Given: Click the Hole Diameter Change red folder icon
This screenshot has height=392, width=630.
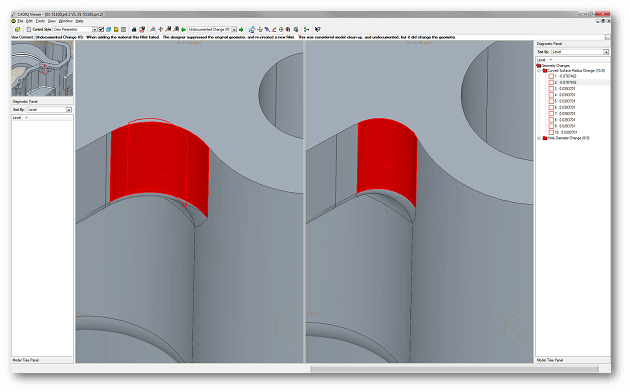Looking at the screenshot, I should (545, 138).
